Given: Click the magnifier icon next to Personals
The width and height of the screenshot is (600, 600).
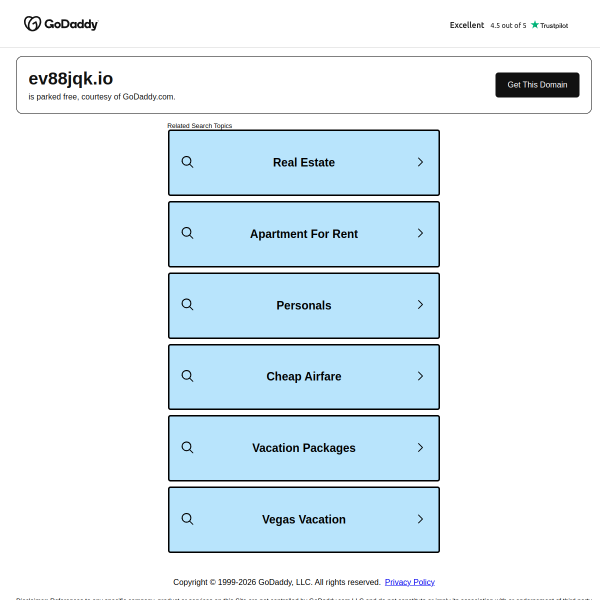Looking at the screenshot, I should [x=187, y=305].
